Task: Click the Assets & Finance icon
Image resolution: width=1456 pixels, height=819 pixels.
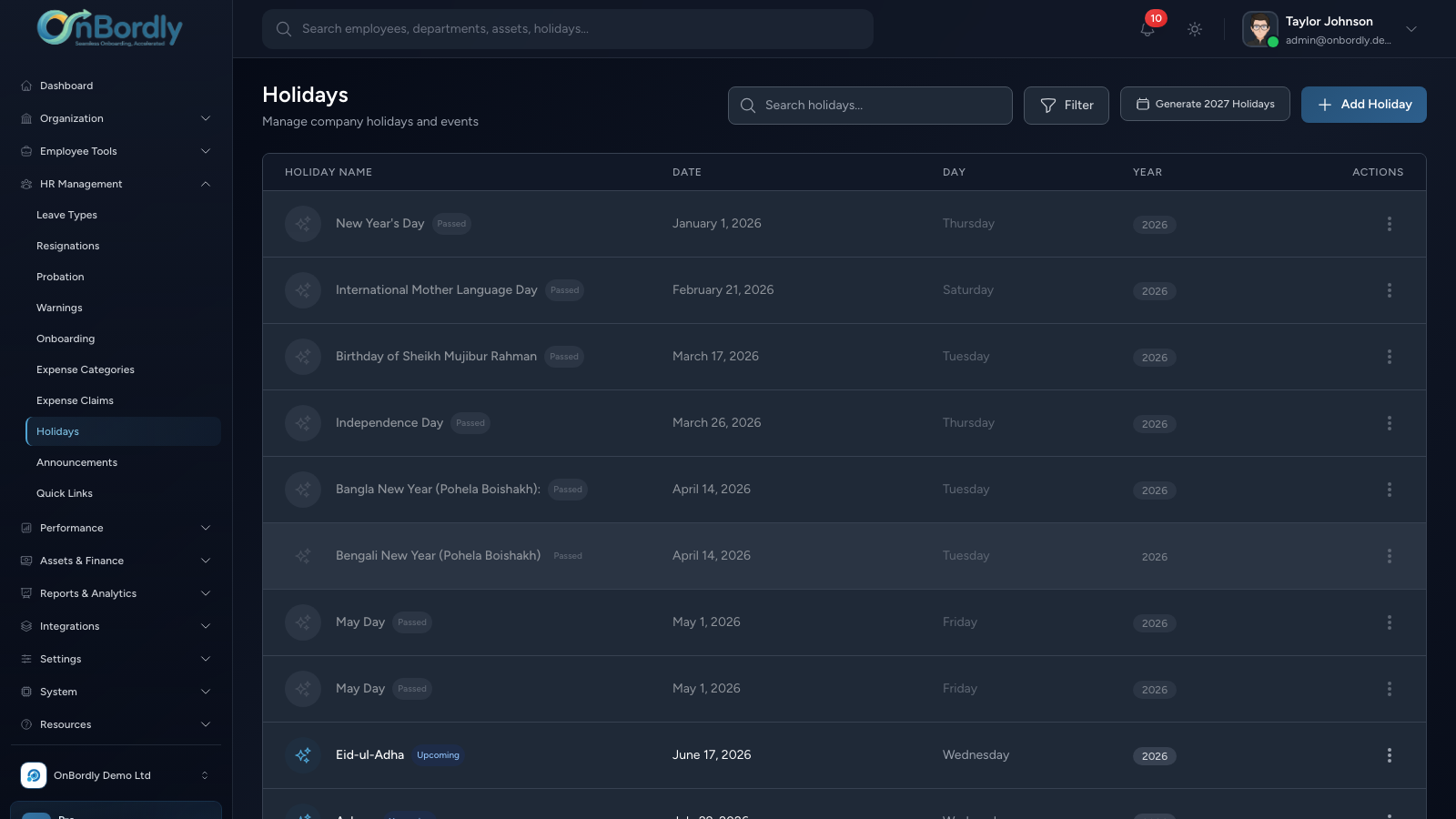Action: [26, 561]
